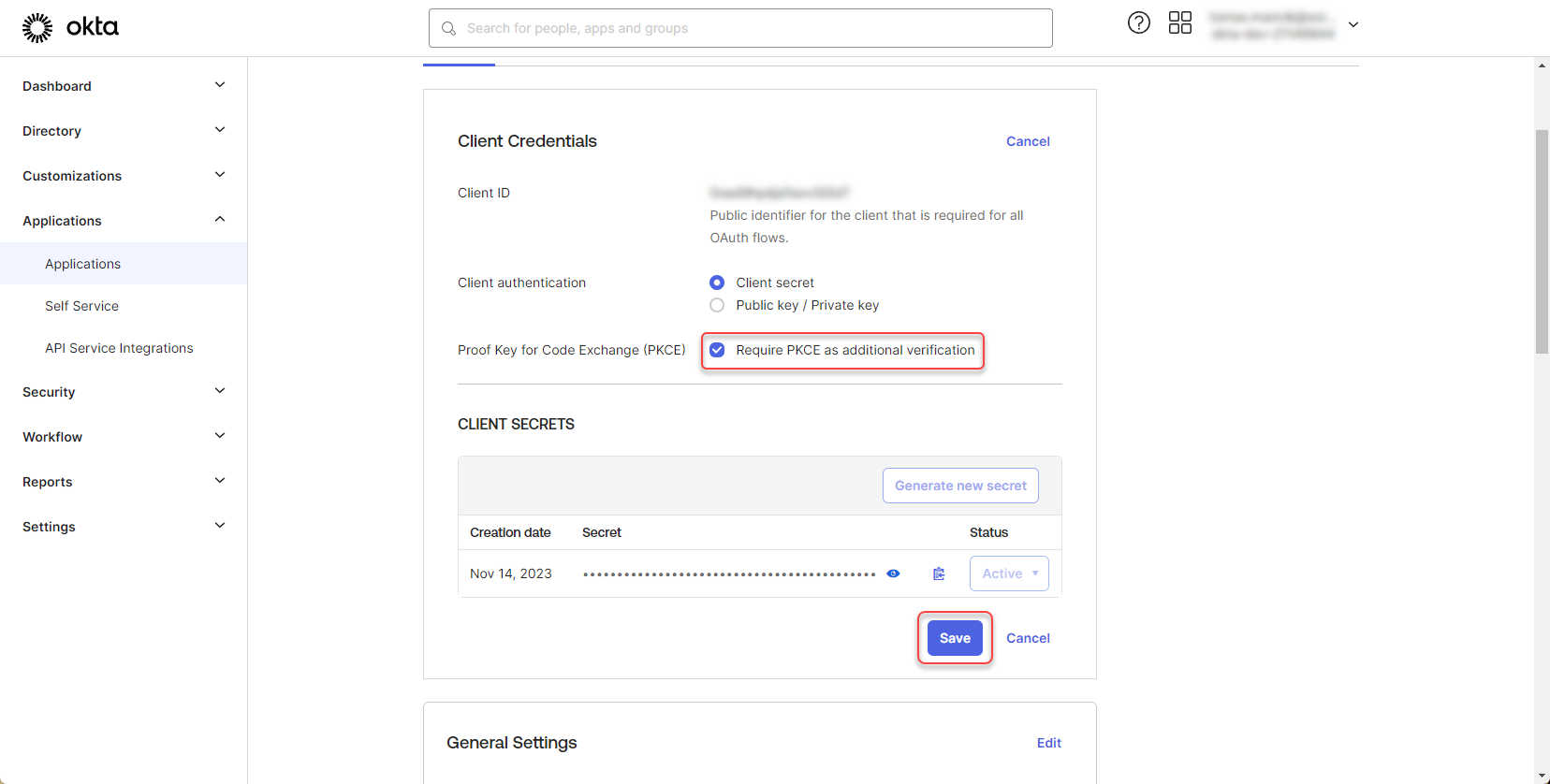Reveal the secret with the eye icon

(x=893, y=573)
